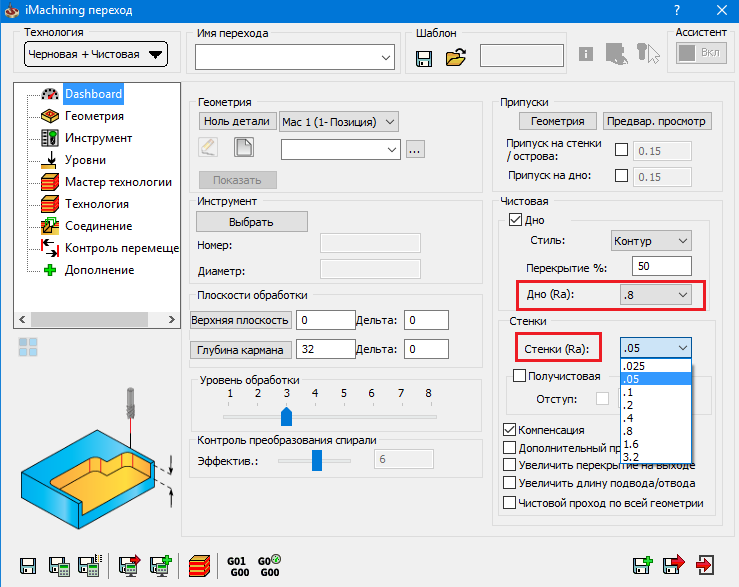Choose 1.6 in the Ra list
The width and height of the screenshot is (739, 587).
(x=656, y=444)
